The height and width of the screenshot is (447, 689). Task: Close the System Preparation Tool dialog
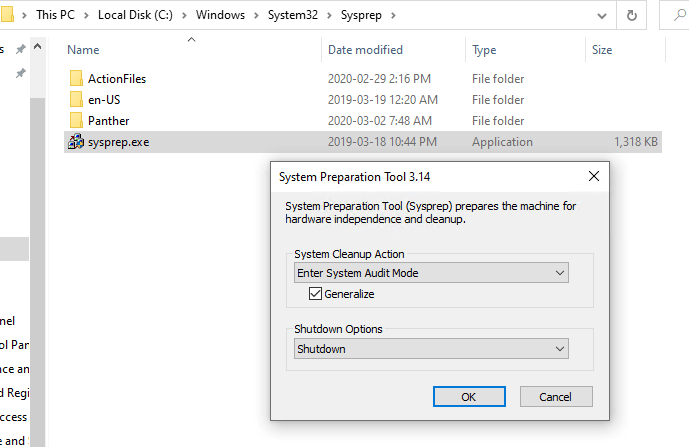click(593, 177)
